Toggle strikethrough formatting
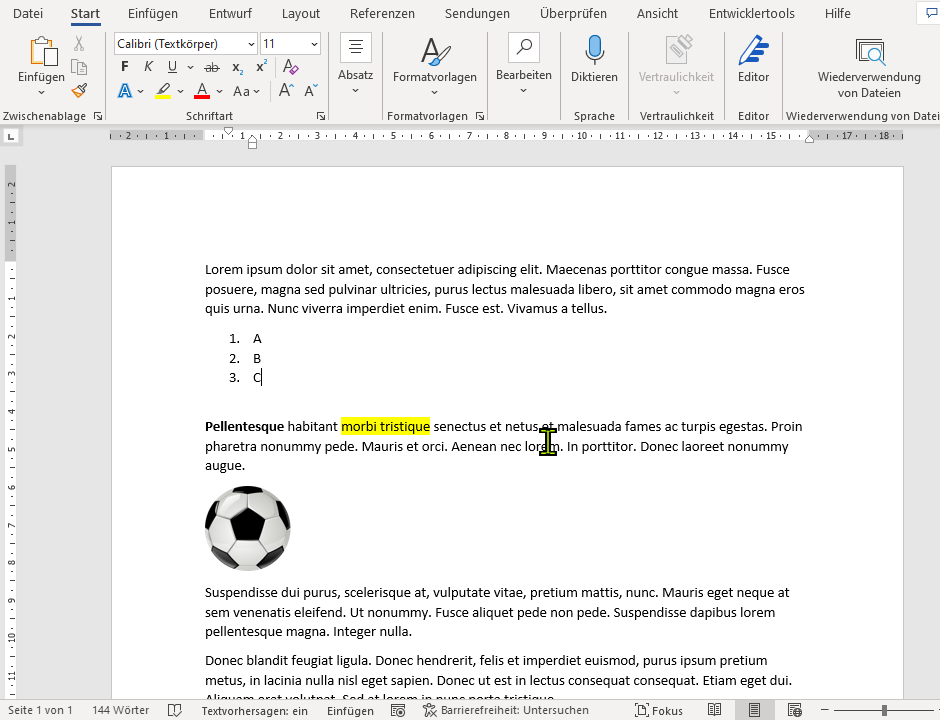940x720 pixels. click(212, 67)
